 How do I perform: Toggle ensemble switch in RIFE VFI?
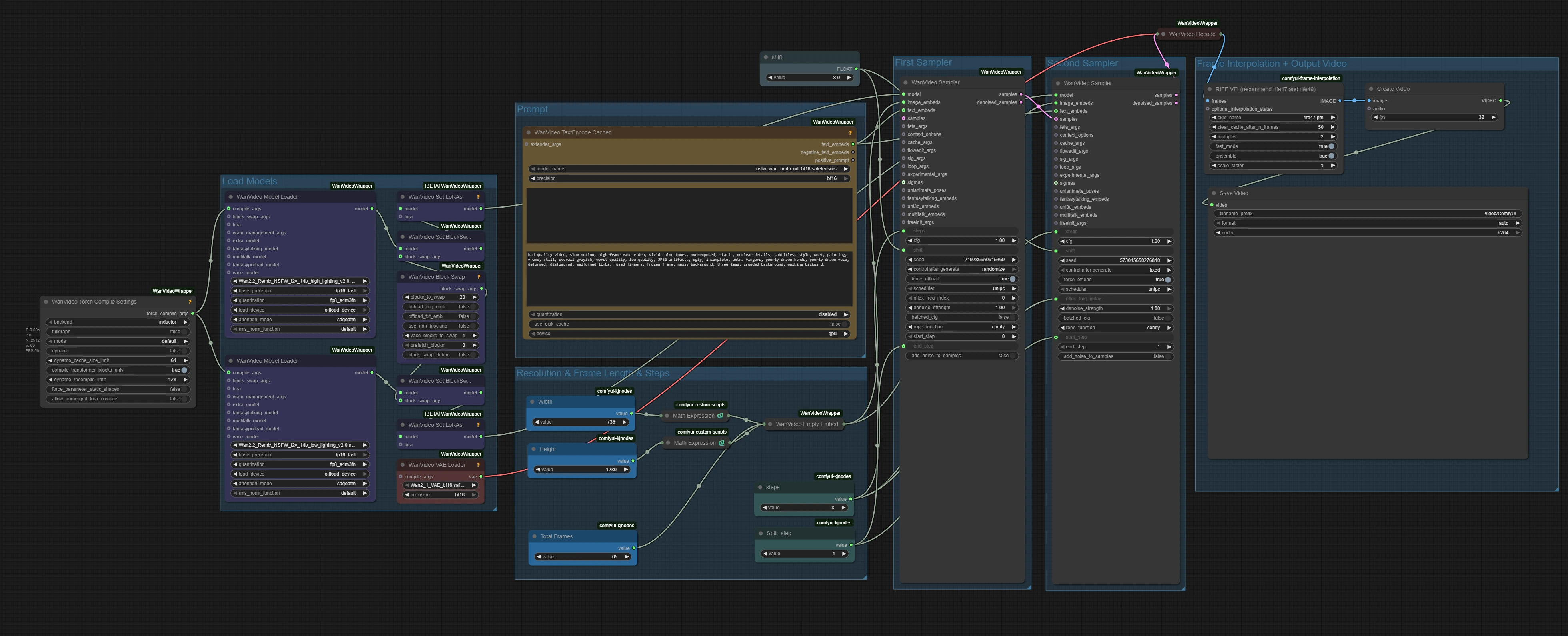1331,156
